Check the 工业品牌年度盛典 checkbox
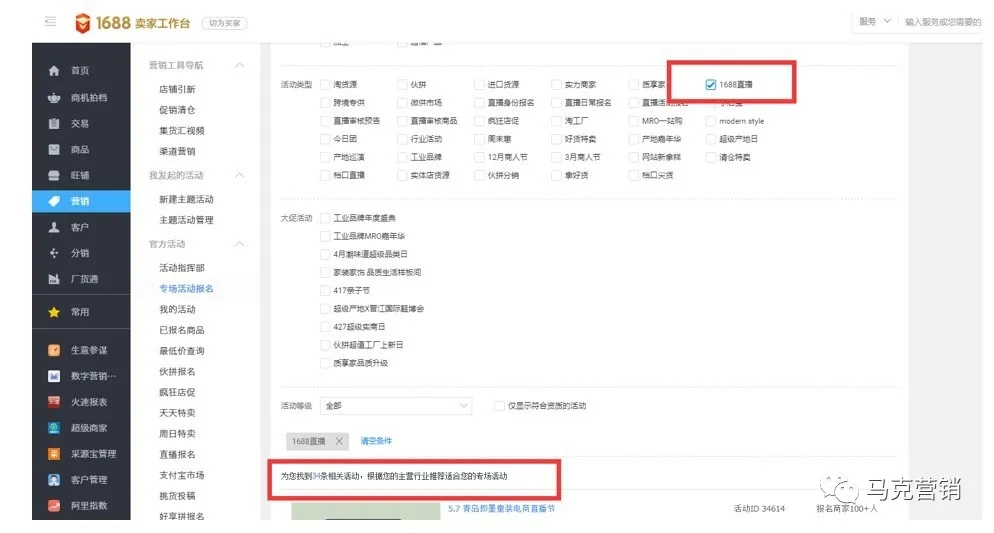 click(x=324, y=218)
